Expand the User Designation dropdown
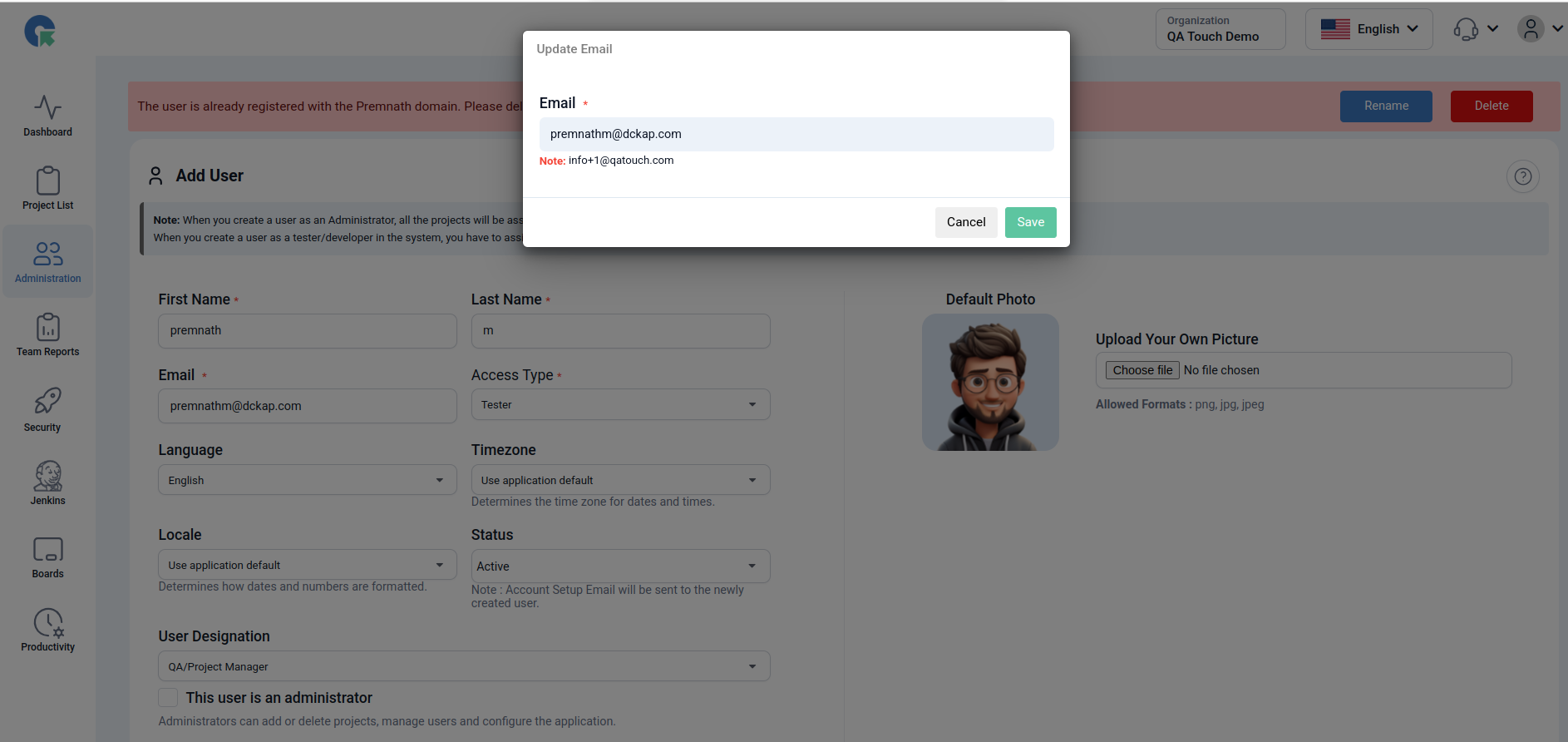1568x742 pixels. point(464,666)
